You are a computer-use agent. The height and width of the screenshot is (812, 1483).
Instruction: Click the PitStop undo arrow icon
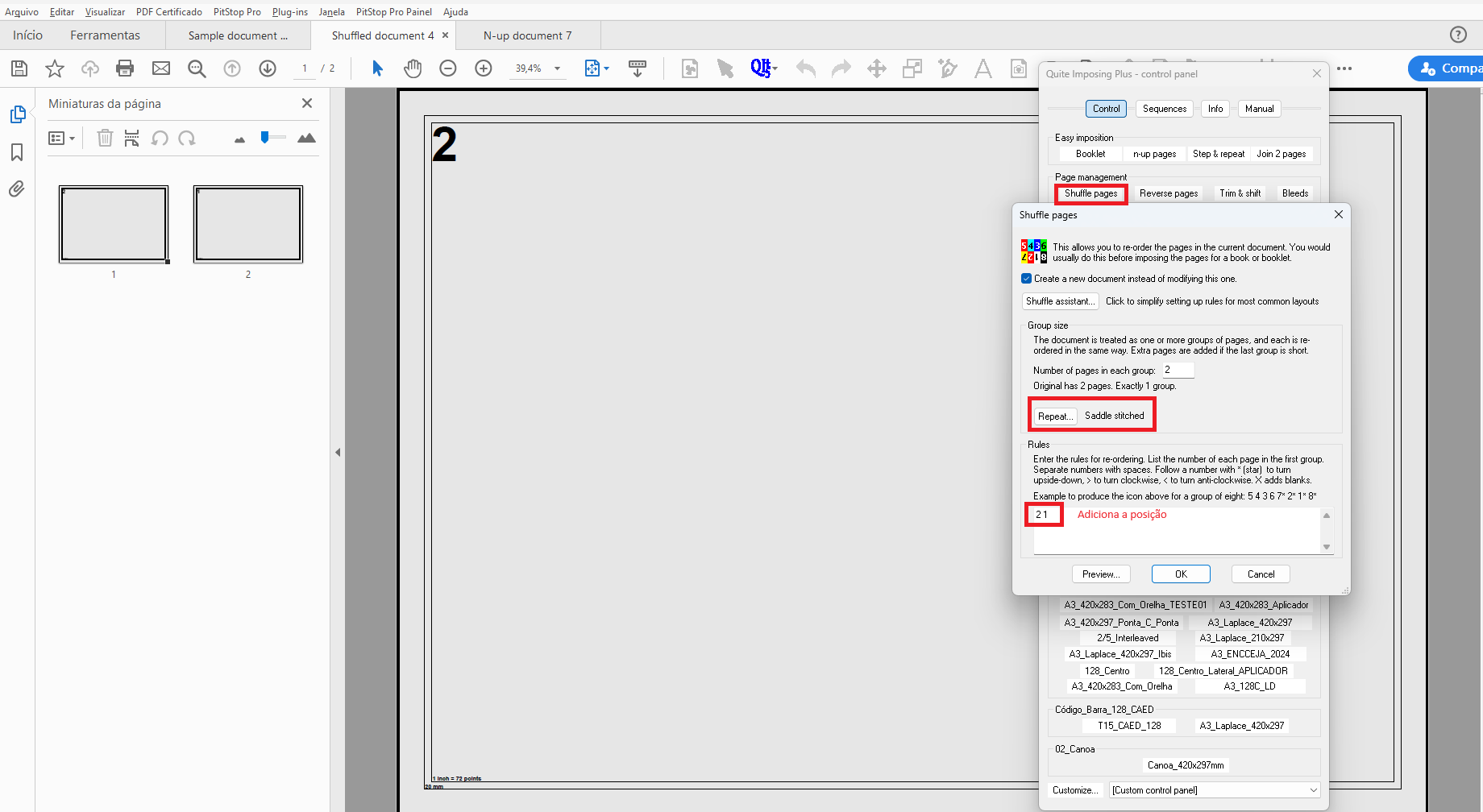806,68
